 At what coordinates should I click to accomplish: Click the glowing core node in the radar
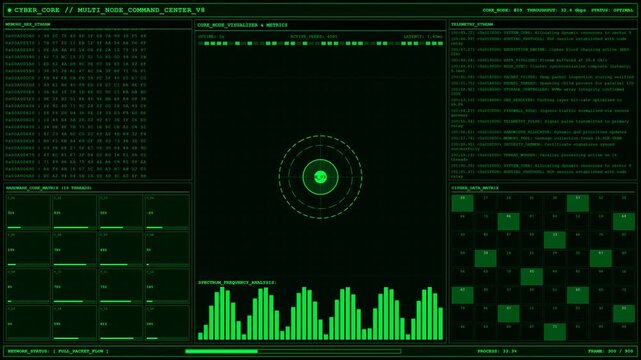(320, 177)
